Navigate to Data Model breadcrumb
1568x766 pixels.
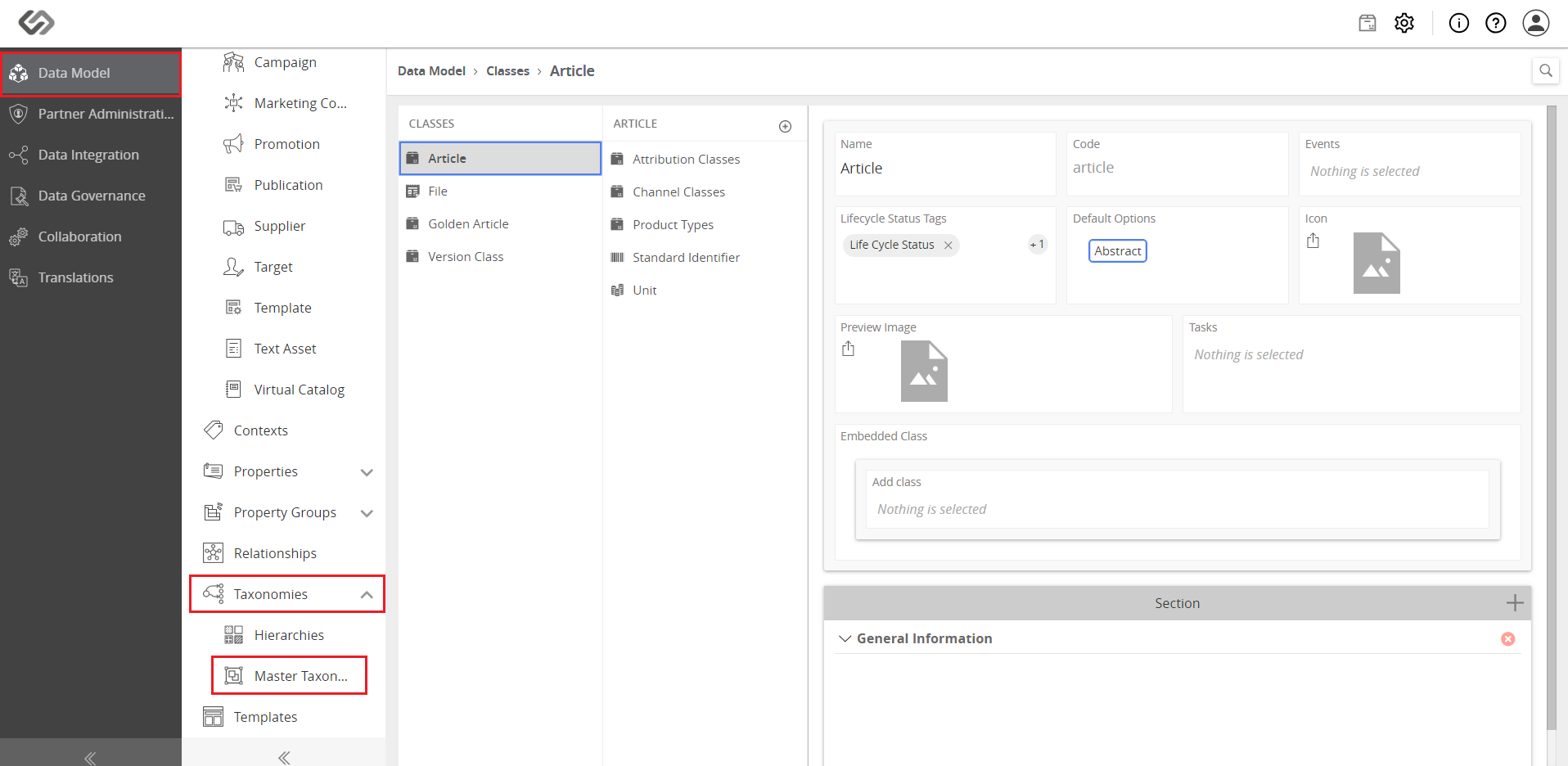[x=431, y=71]
